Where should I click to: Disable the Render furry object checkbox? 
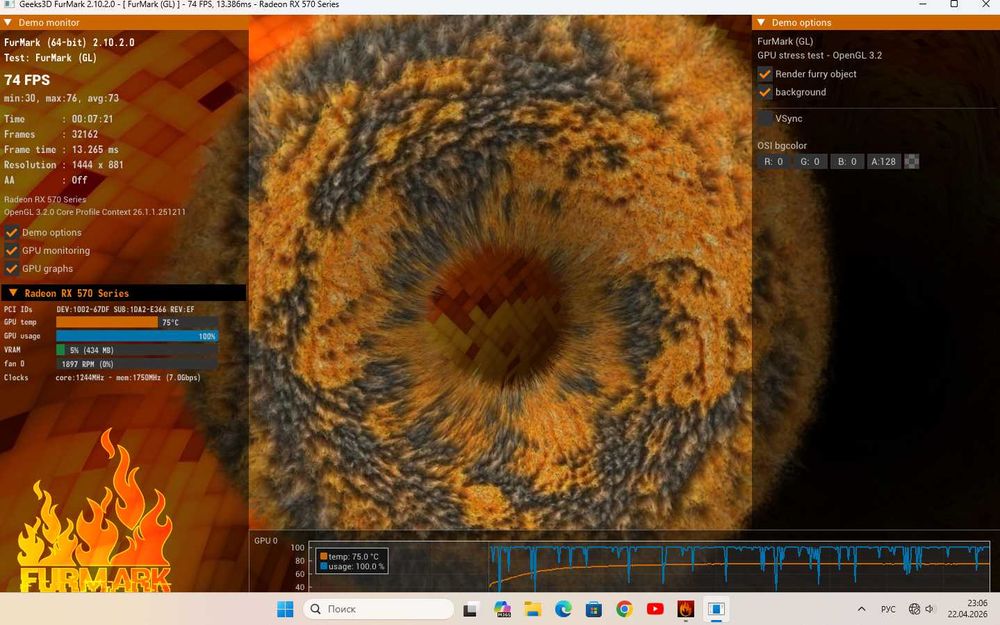click(765, 74)
